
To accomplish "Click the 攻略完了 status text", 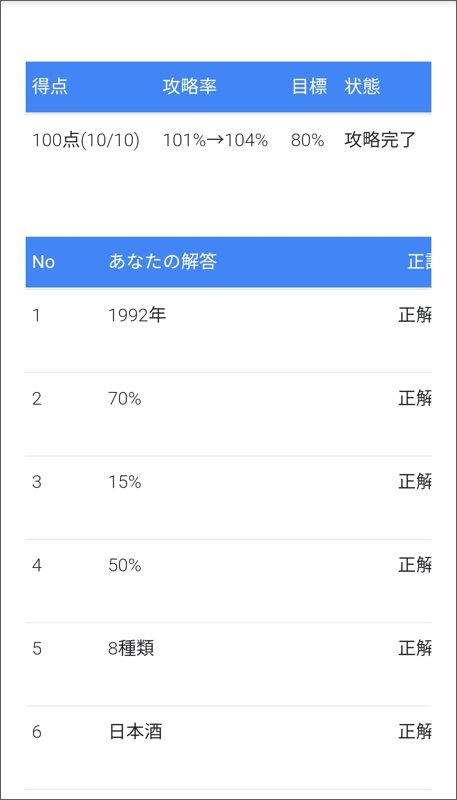I will tap(380, 140).
